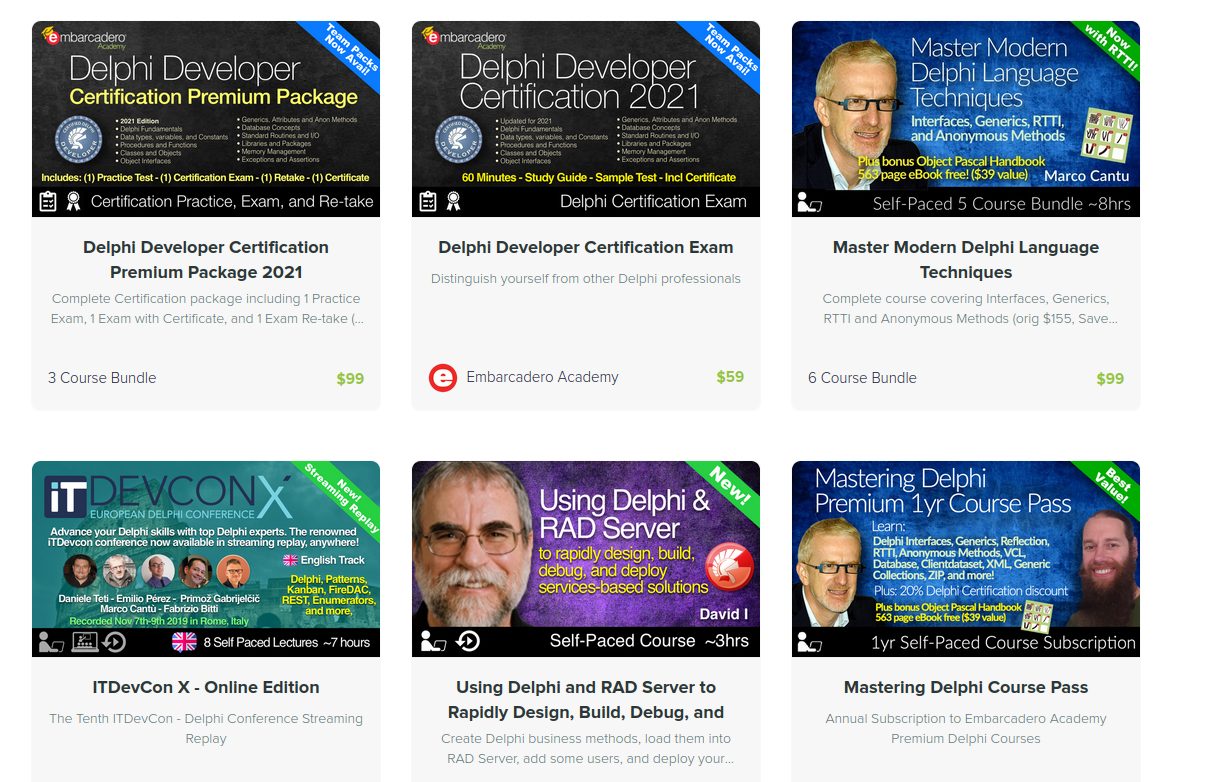Open the Mastering Delphi Course Pass title
This screenshot has width=1213, height=782.
(966, 687)
